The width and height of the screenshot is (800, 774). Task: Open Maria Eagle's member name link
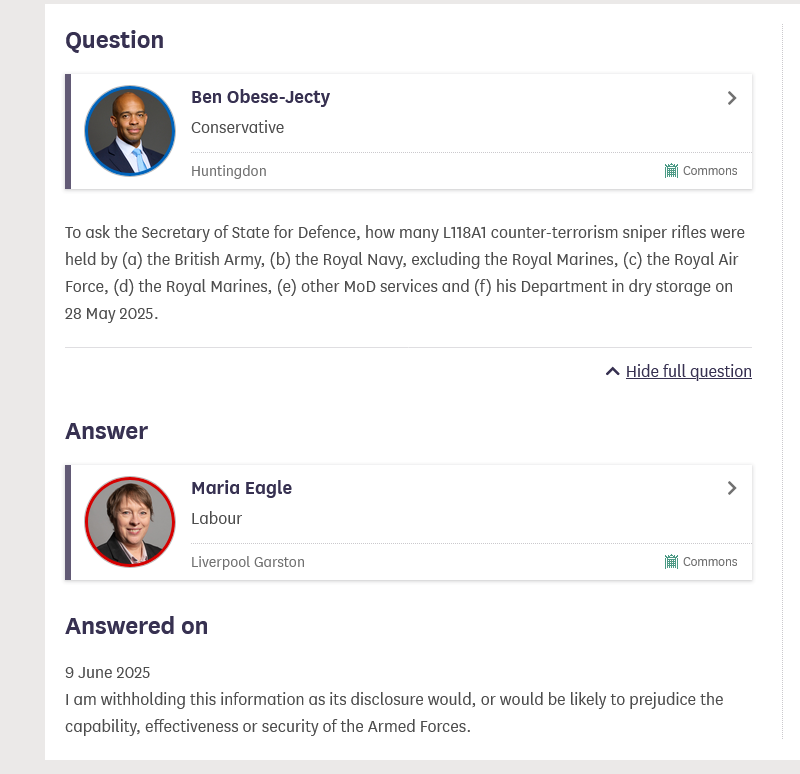(241, 488)
